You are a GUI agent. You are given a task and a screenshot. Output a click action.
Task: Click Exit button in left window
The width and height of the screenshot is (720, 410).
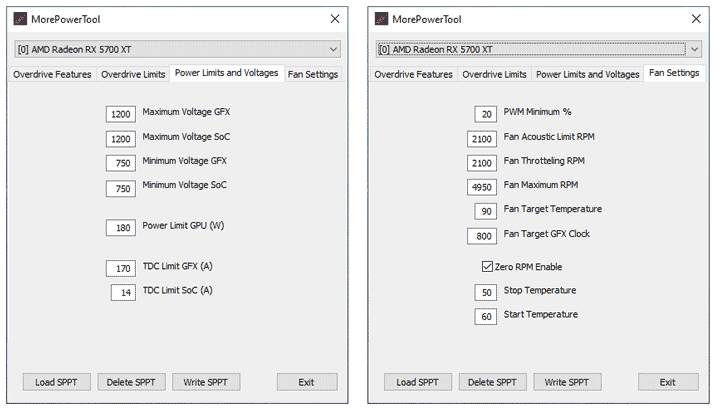coord(307,382)
